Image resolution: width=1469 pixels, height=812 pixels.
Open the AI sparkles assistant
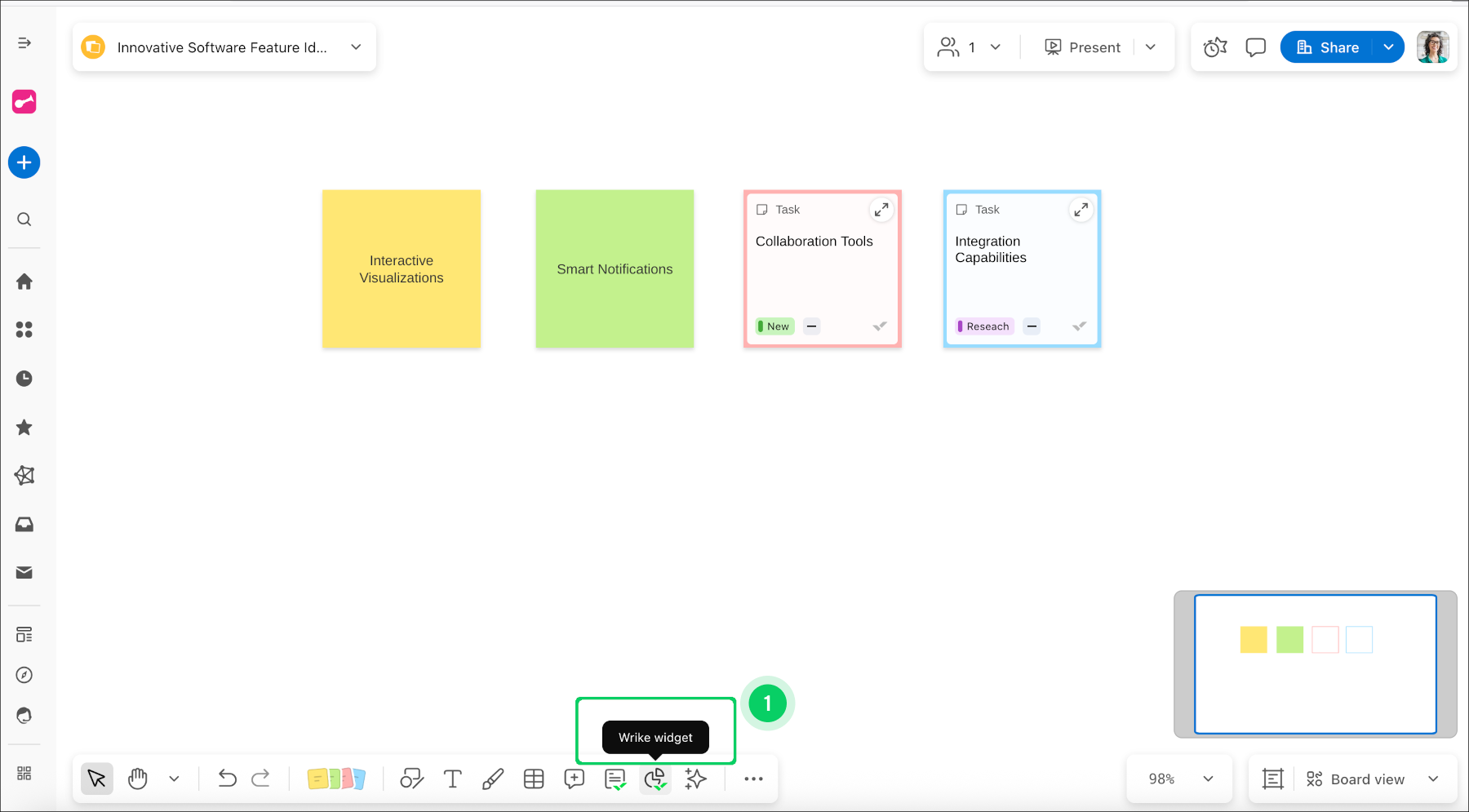(x=695, y=779)
